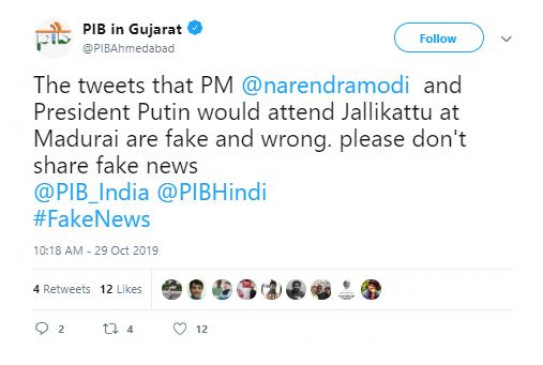The width and height of the screenshot is (543, 365).
Task: Open the first liker's avatar
Action: [172, 289]
